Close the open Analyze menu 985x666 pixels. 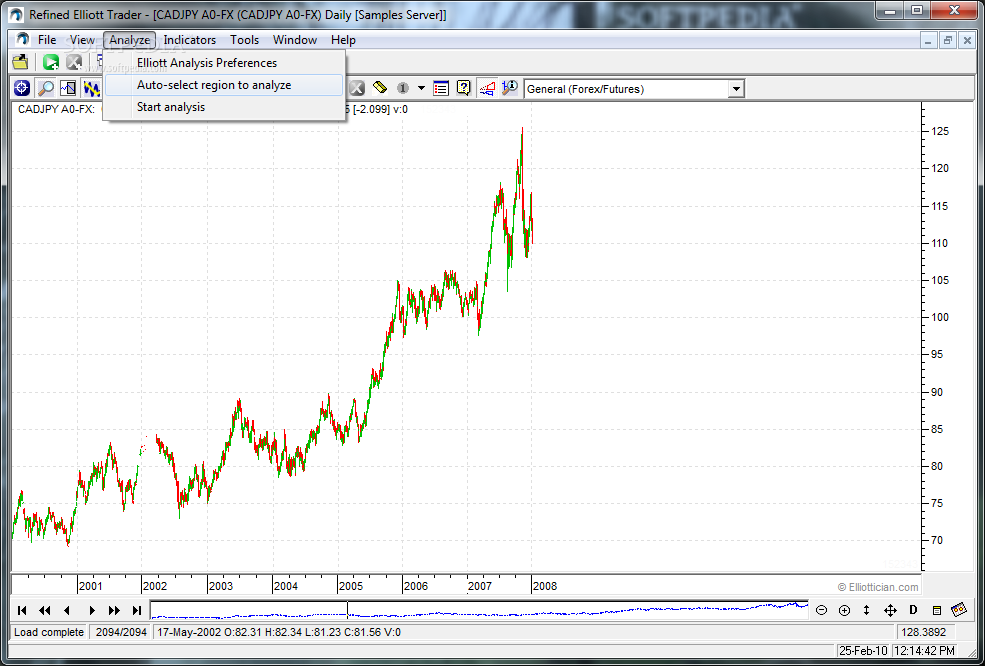[x=129, y=40]
